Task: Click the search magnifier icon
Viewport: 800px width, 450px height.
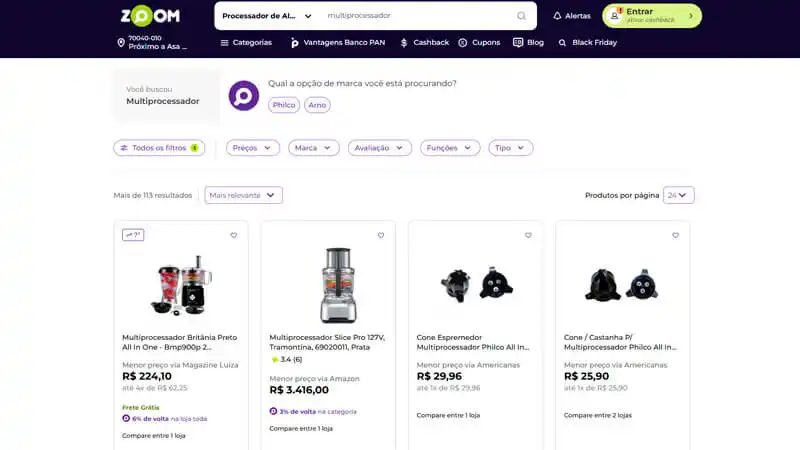Action: coord(521,16)
